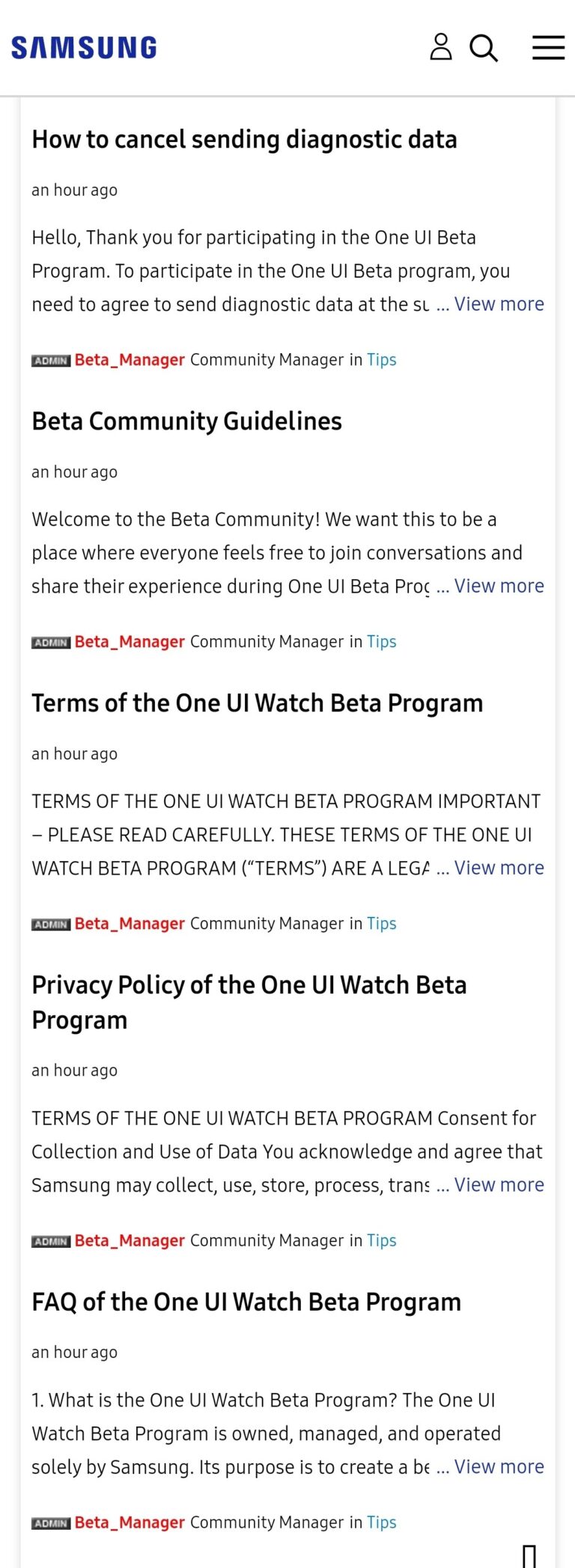Click ADMIN badge under Privacy Policy post
Screen dimensions: 575x1568
coord(50,1240)
